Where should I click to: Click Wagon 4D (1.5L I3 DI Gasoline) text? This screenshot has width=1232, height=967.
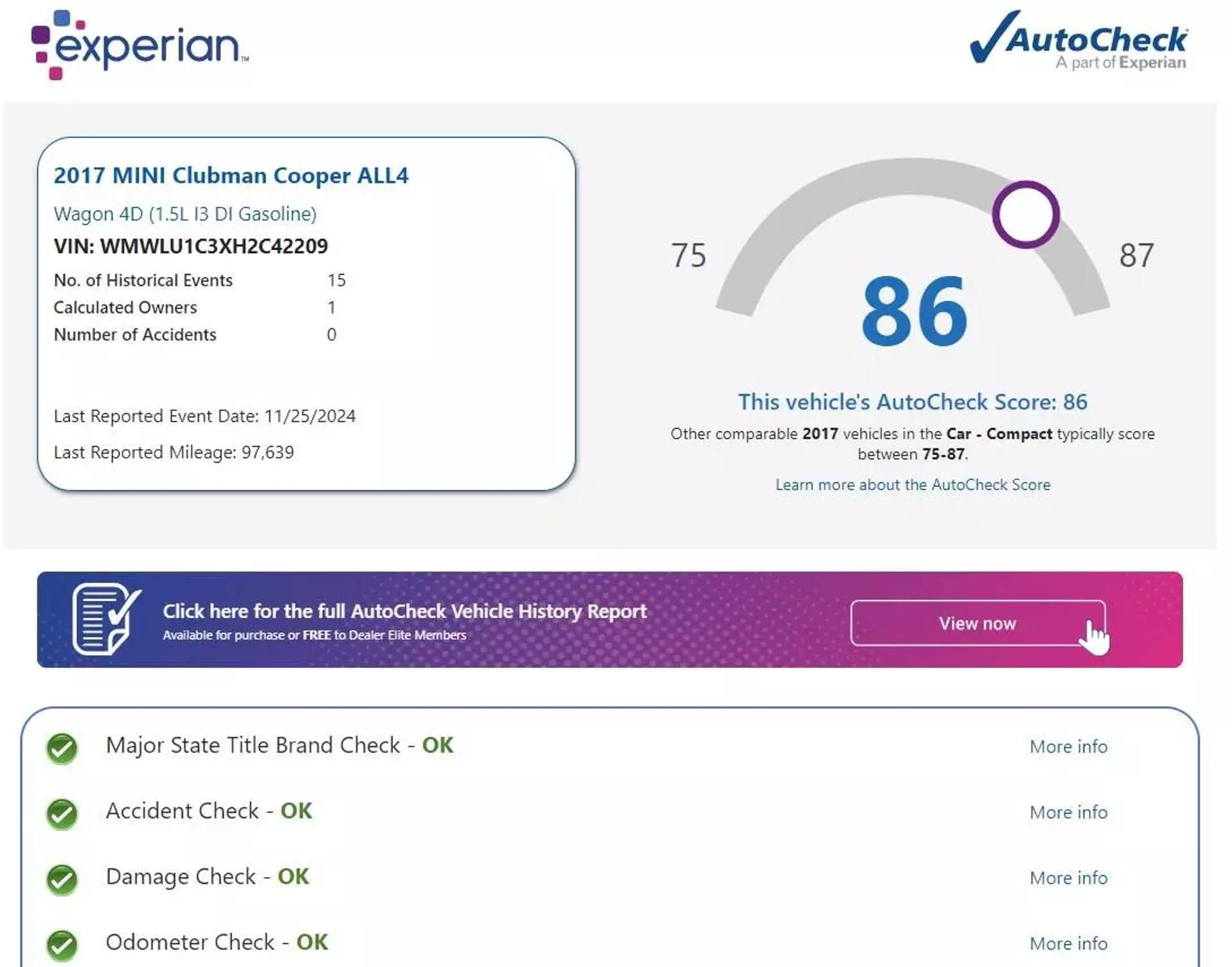click(185, 214)
